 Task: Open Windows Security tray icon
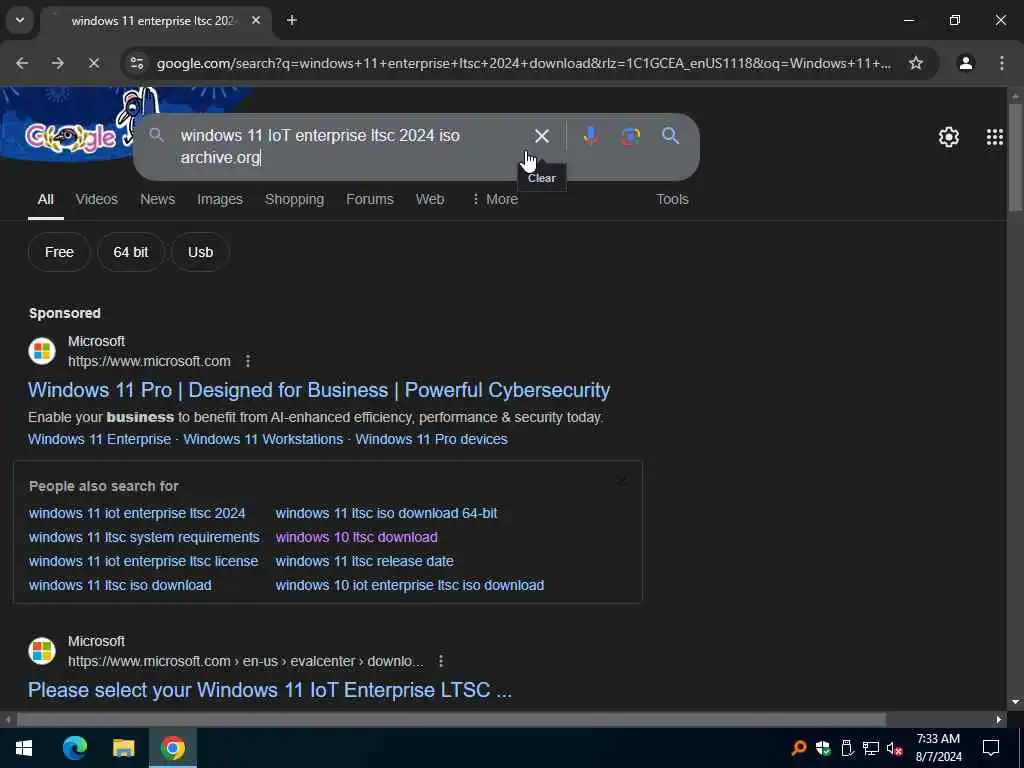tap(823, 748)
